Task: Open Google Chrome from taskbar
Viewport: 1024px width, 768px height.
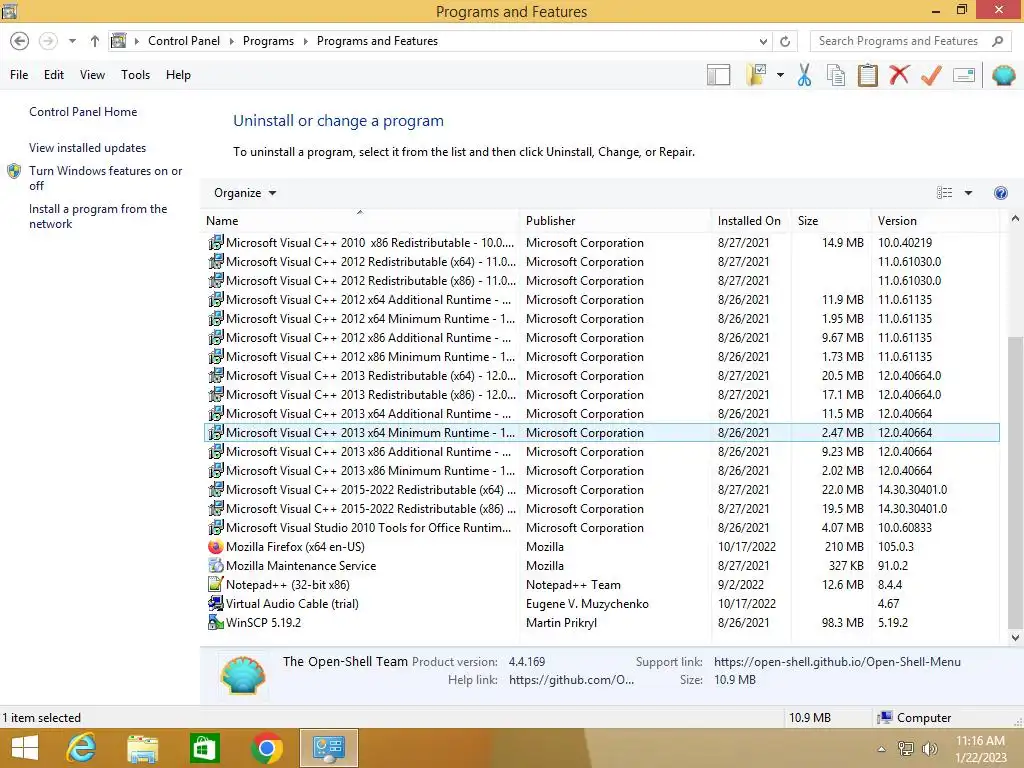Action: (266, 748)
